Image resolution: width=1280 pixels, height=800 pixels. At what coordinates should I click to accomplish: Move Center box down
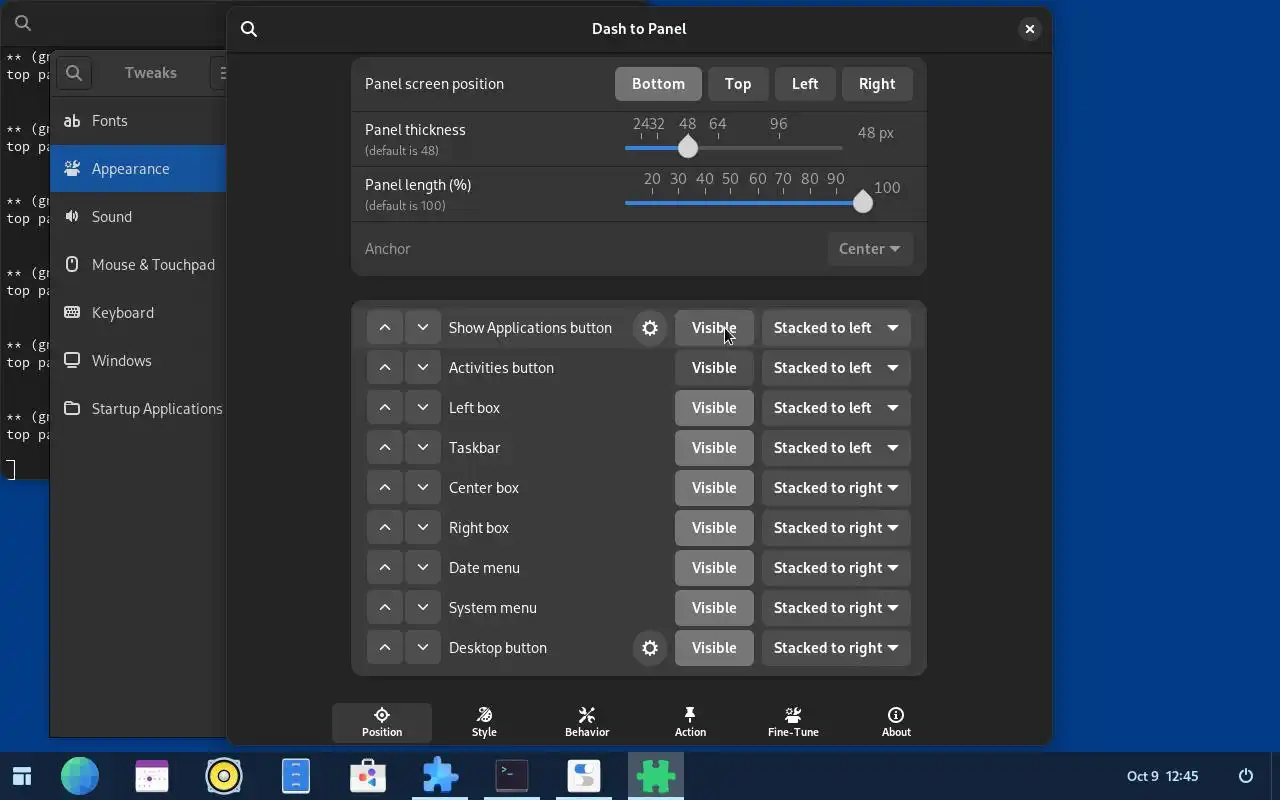click(x=423, y=488)
